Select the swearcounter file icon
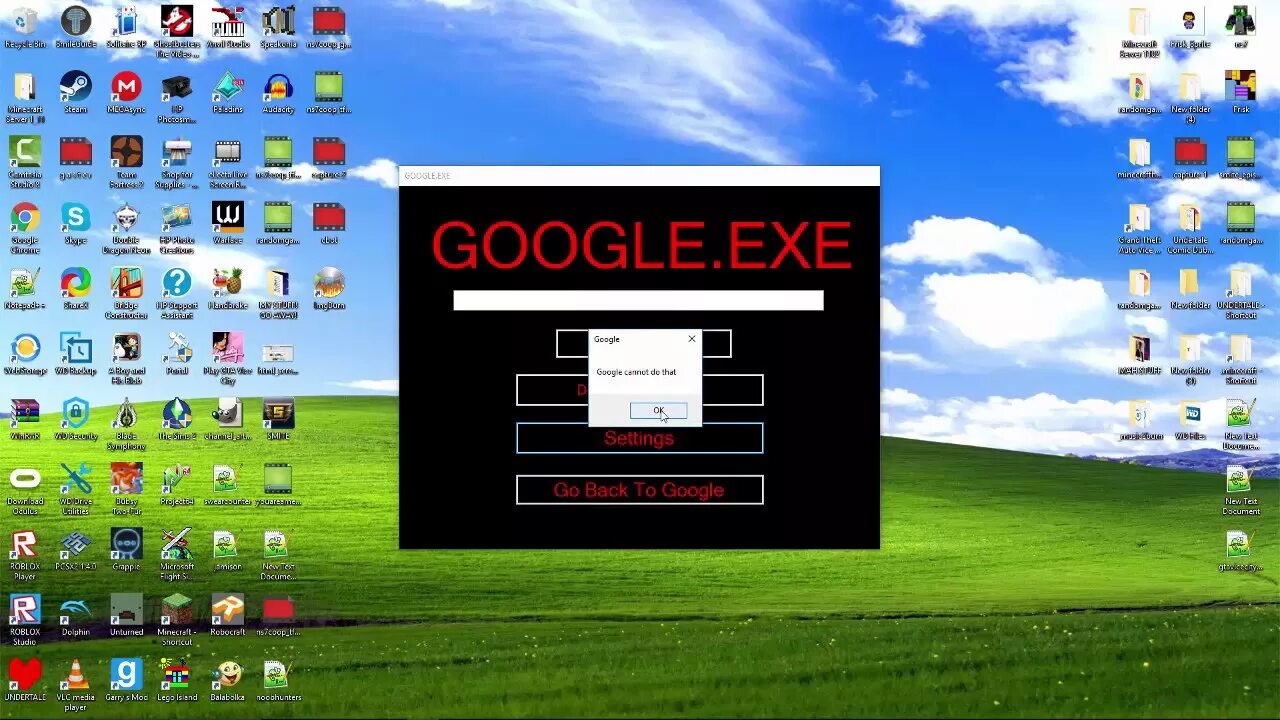 pyautogui.click(x=228, y=485)
